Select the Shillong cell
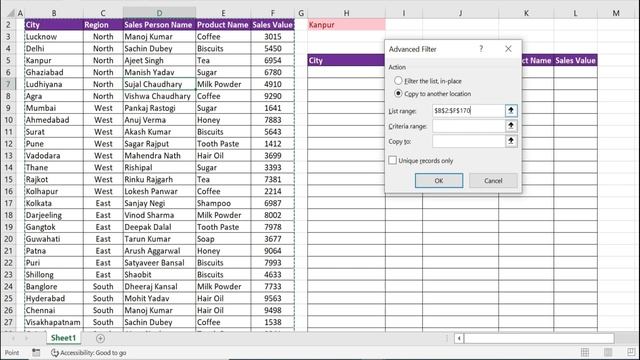 click(53, 275)
